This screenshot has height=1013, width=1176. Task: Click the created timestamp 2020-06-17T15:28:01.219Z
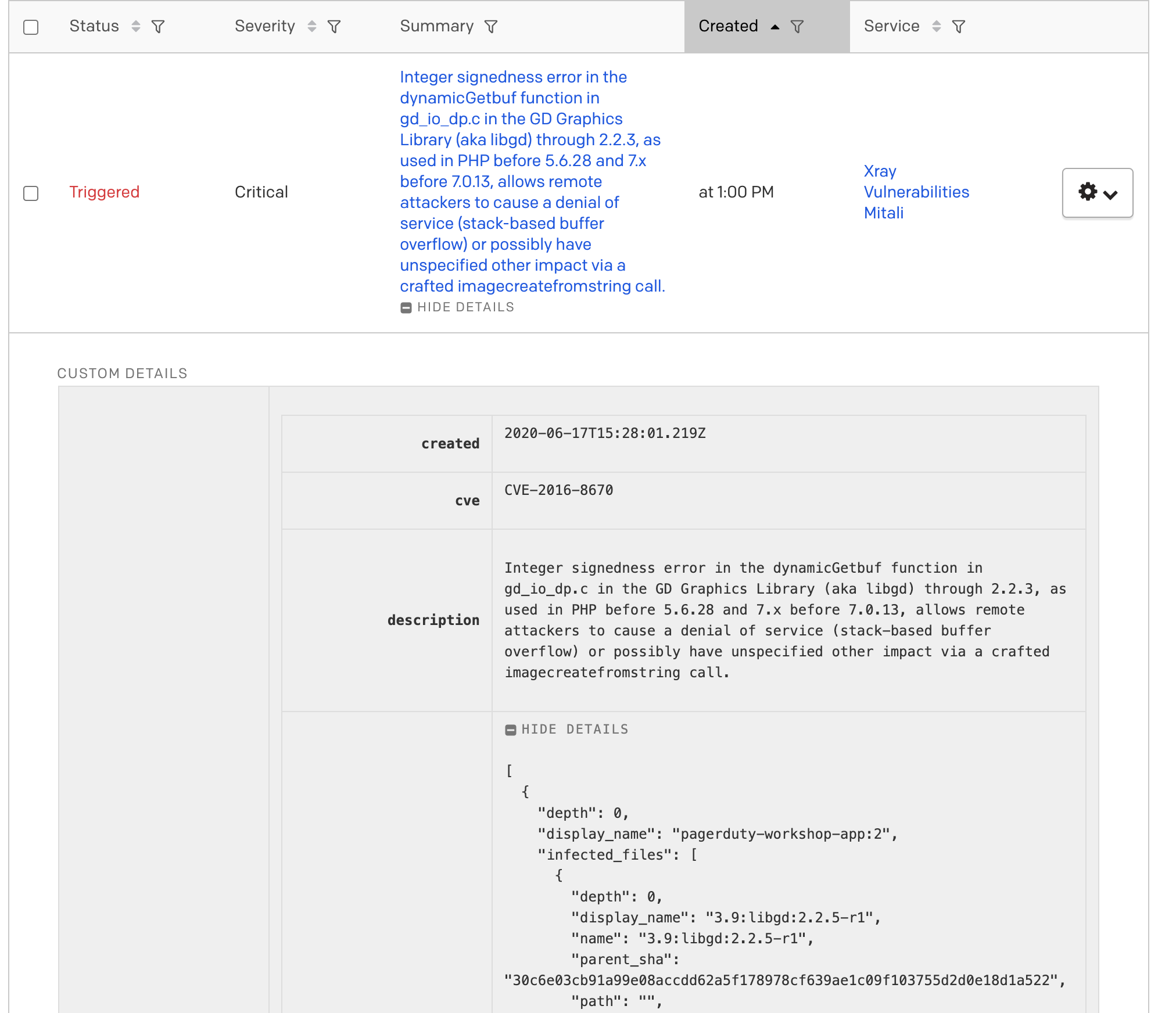click(605, 433)
